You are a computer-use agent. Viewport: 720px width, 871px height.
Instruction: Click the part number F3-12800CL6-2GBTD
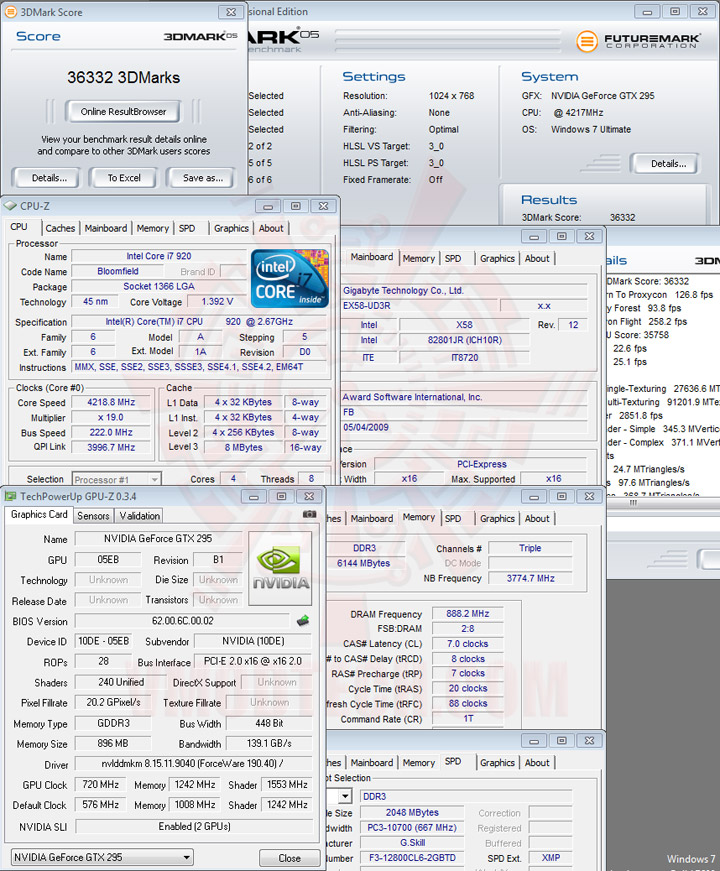[x=412, y=858]
